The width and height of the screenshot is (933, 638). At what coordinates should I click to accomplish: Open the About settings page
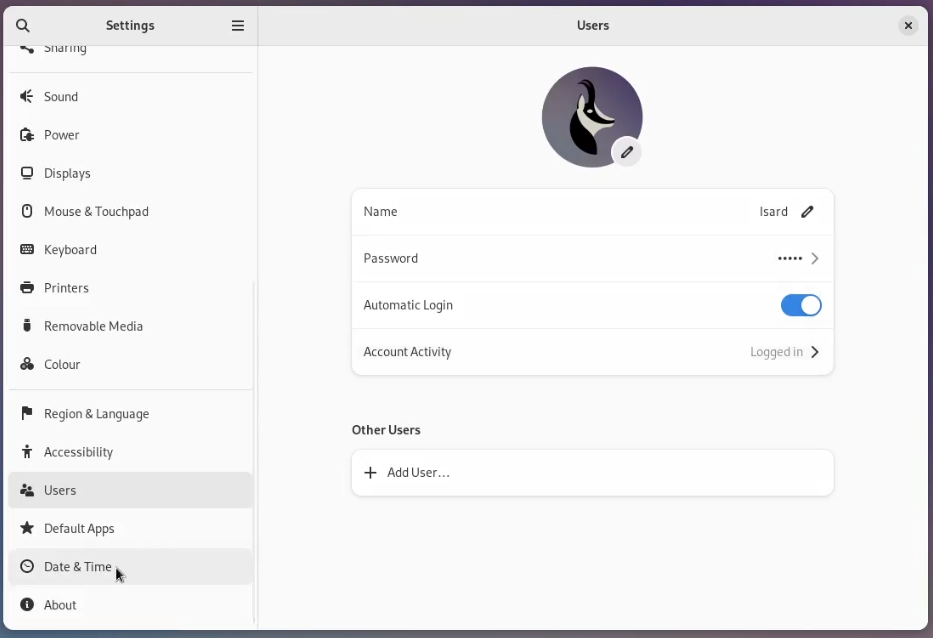pos(60,605)
